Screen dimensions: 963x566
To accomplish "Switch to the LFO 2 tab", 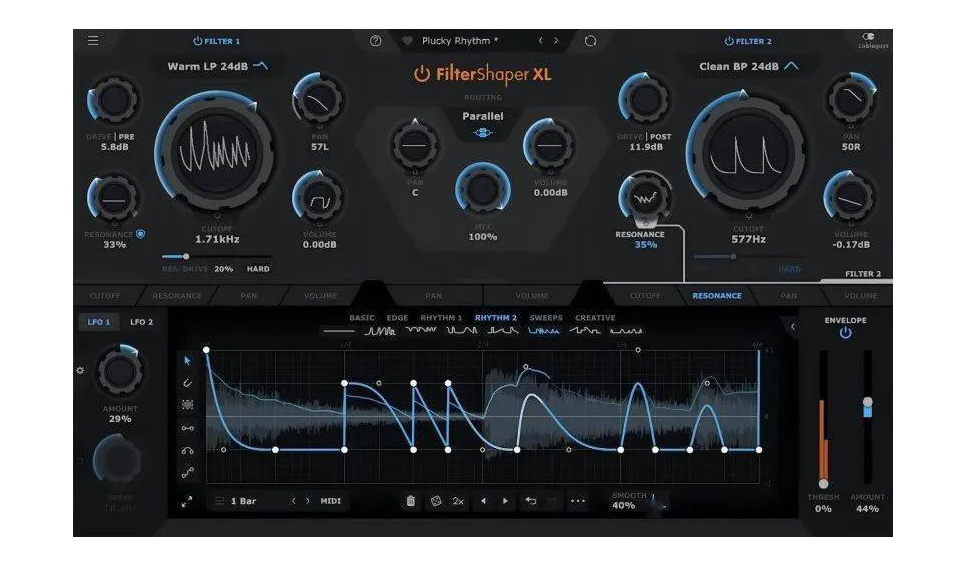I will click(x=141, y=322).
